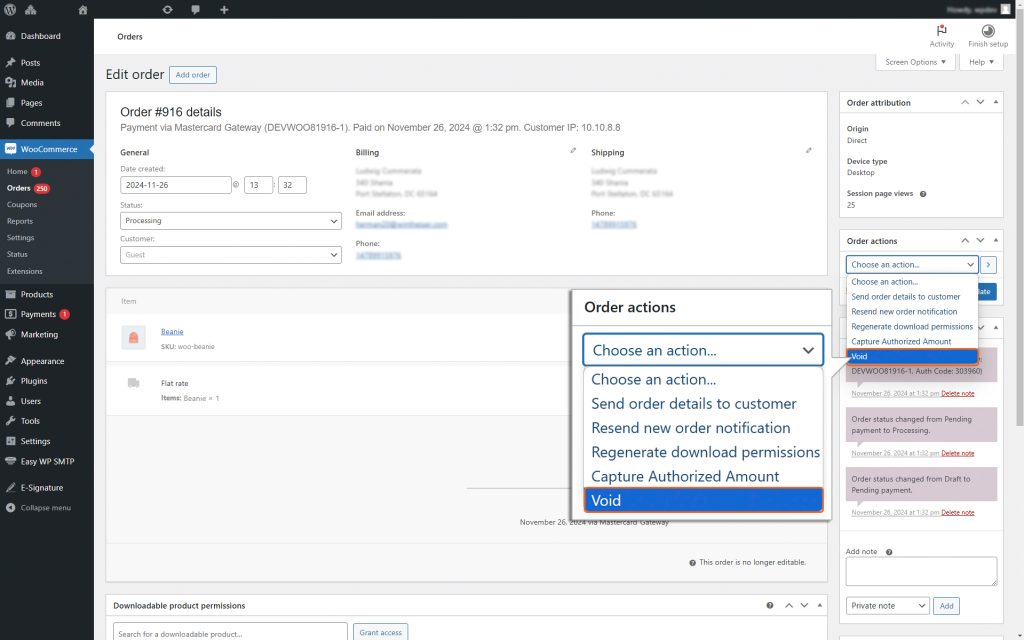Open the updates icon in admin bar
Image resolution: width=1024 pixels, height=640 pixels.
tap(167, 10)
